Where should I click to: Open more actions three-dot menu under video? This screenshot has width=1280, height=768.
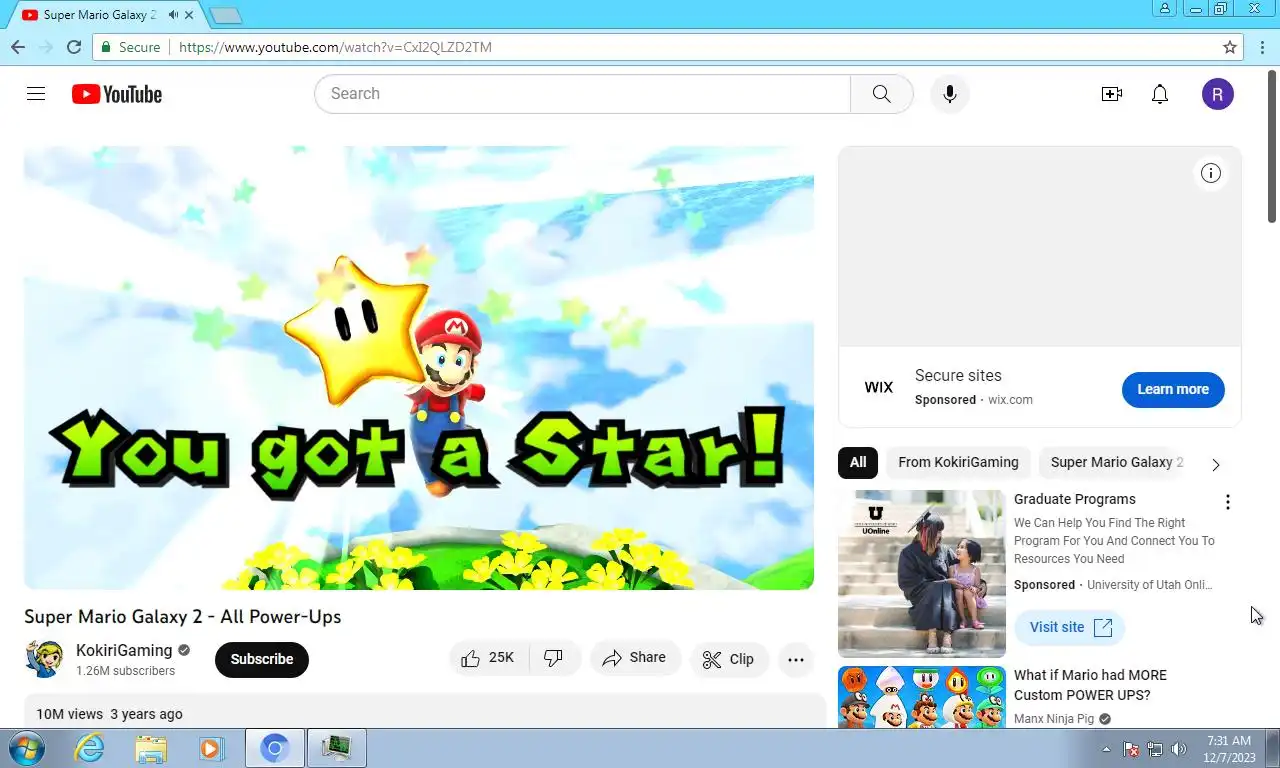(x=796, y=659)
